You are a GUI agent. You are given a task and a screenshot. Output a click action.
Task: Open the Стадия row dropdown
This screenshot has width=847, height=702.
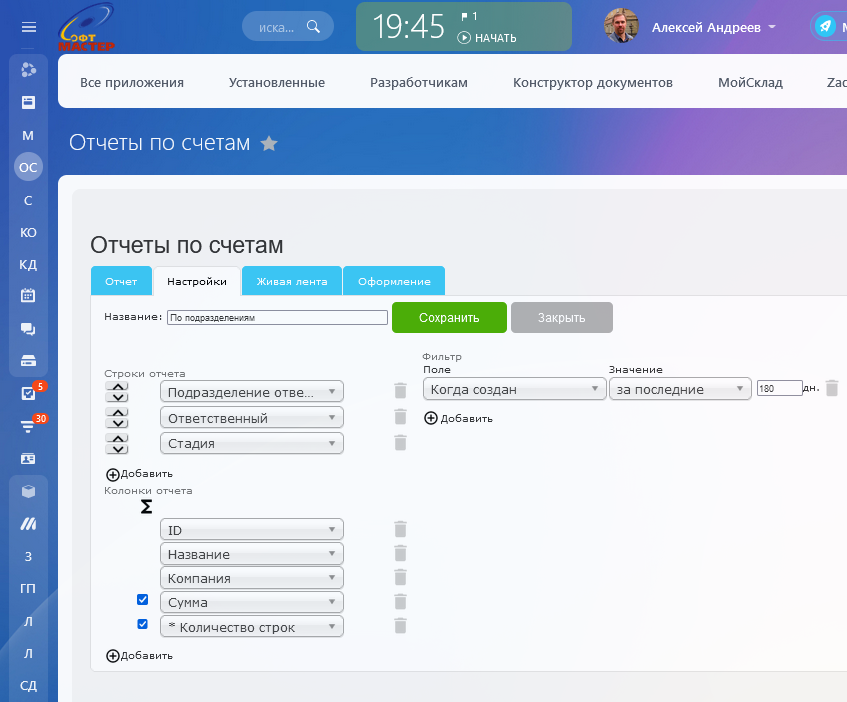[252, 443]
